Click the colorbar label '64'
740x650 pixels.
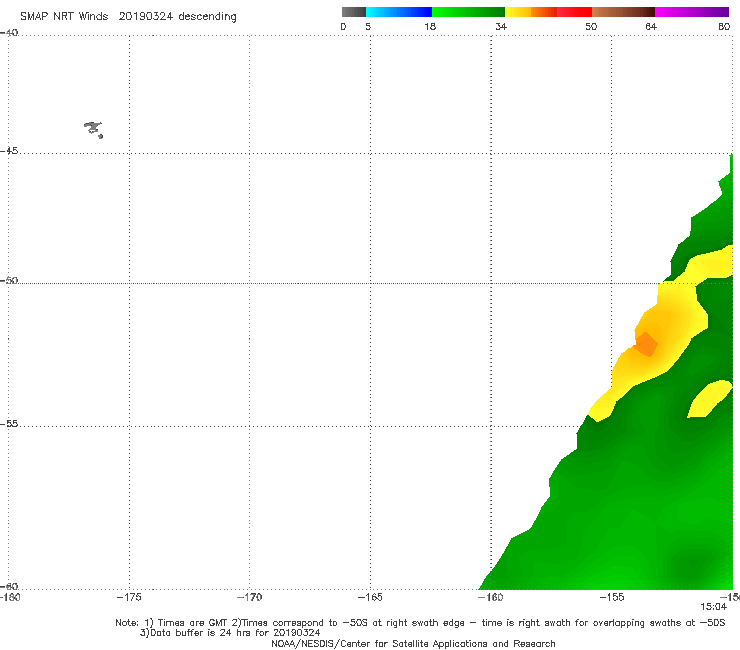click(x=651, y=26)
